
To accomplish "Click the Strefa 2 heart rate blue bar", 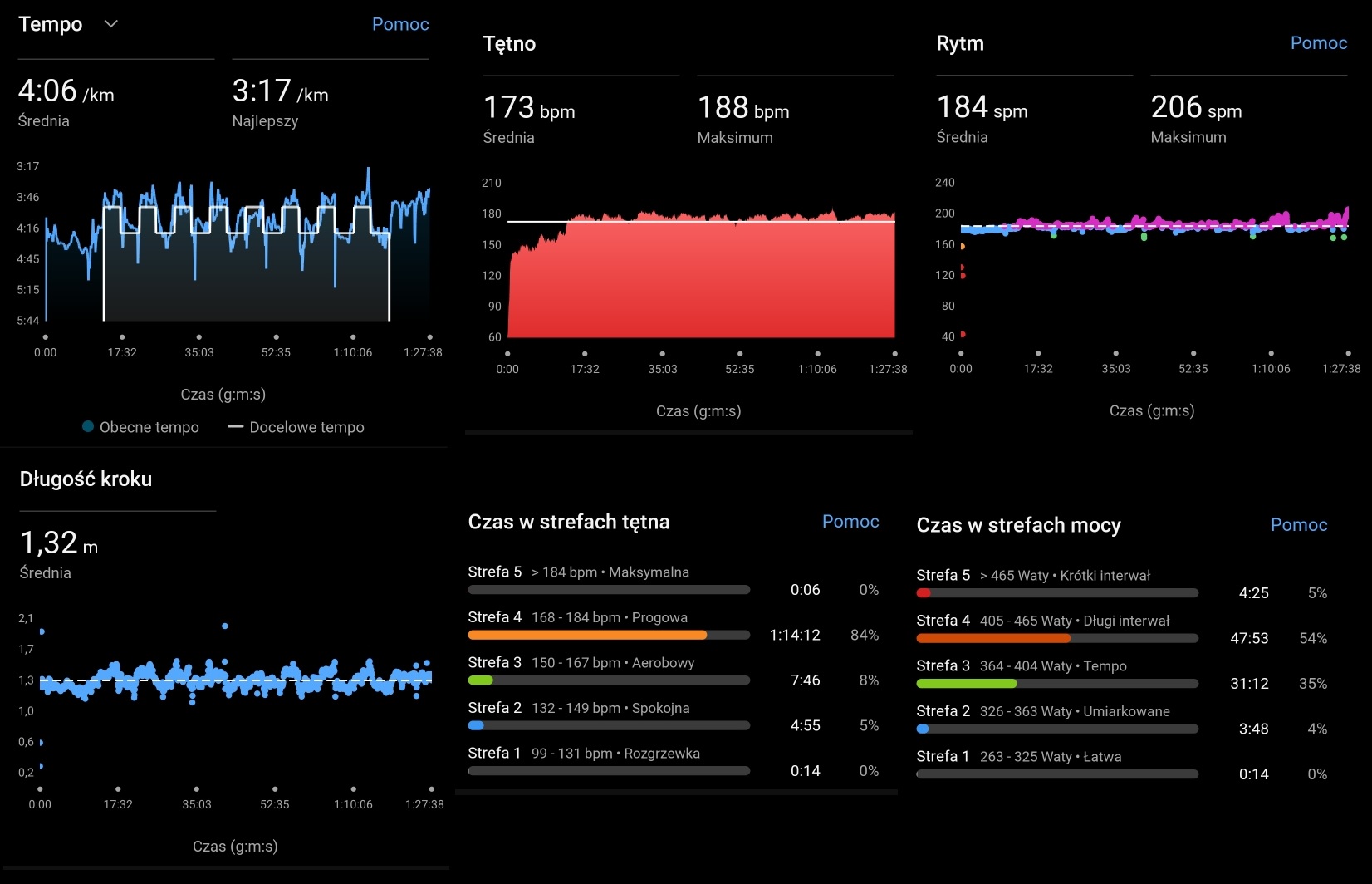I will (x=476, y=725).
